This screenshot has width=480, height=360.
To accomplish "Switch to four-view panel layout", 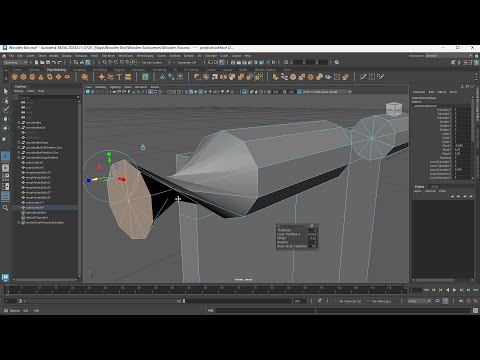I will [x=6, y=177].
